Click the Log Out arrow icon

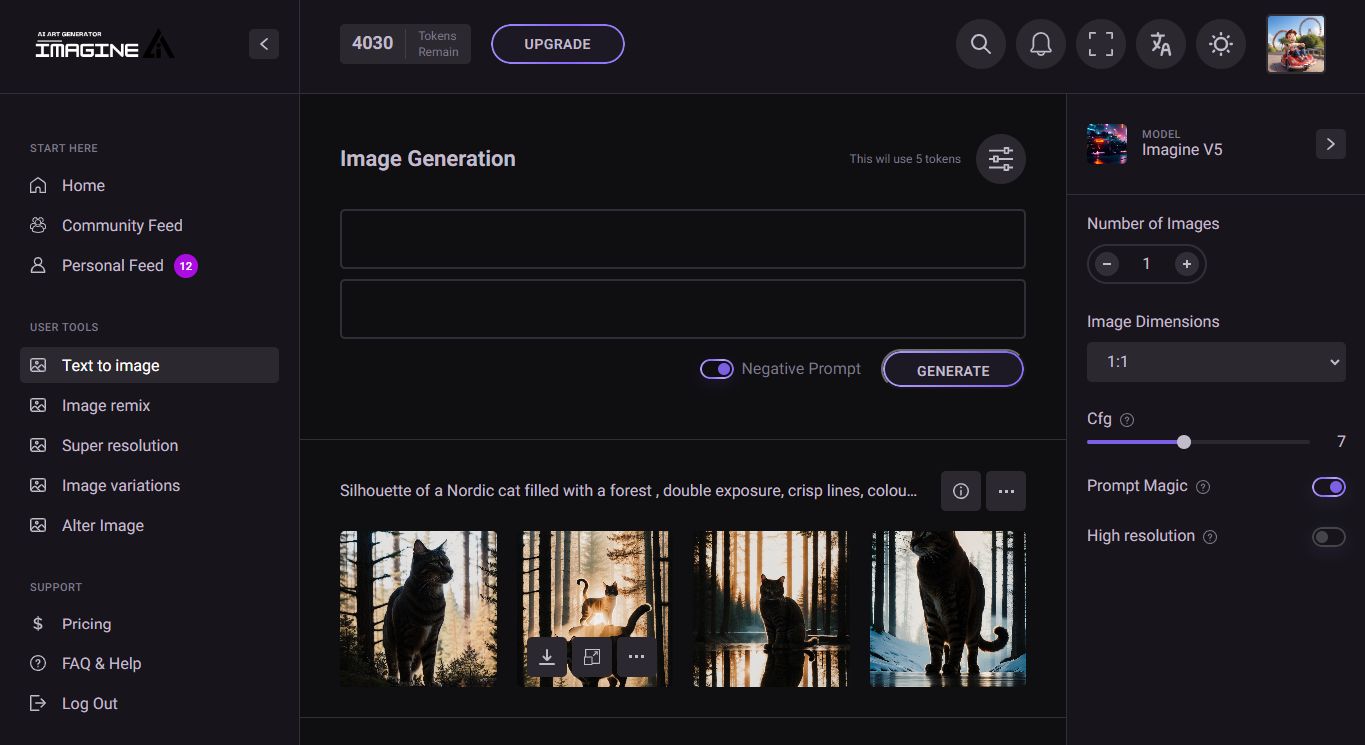38,703
